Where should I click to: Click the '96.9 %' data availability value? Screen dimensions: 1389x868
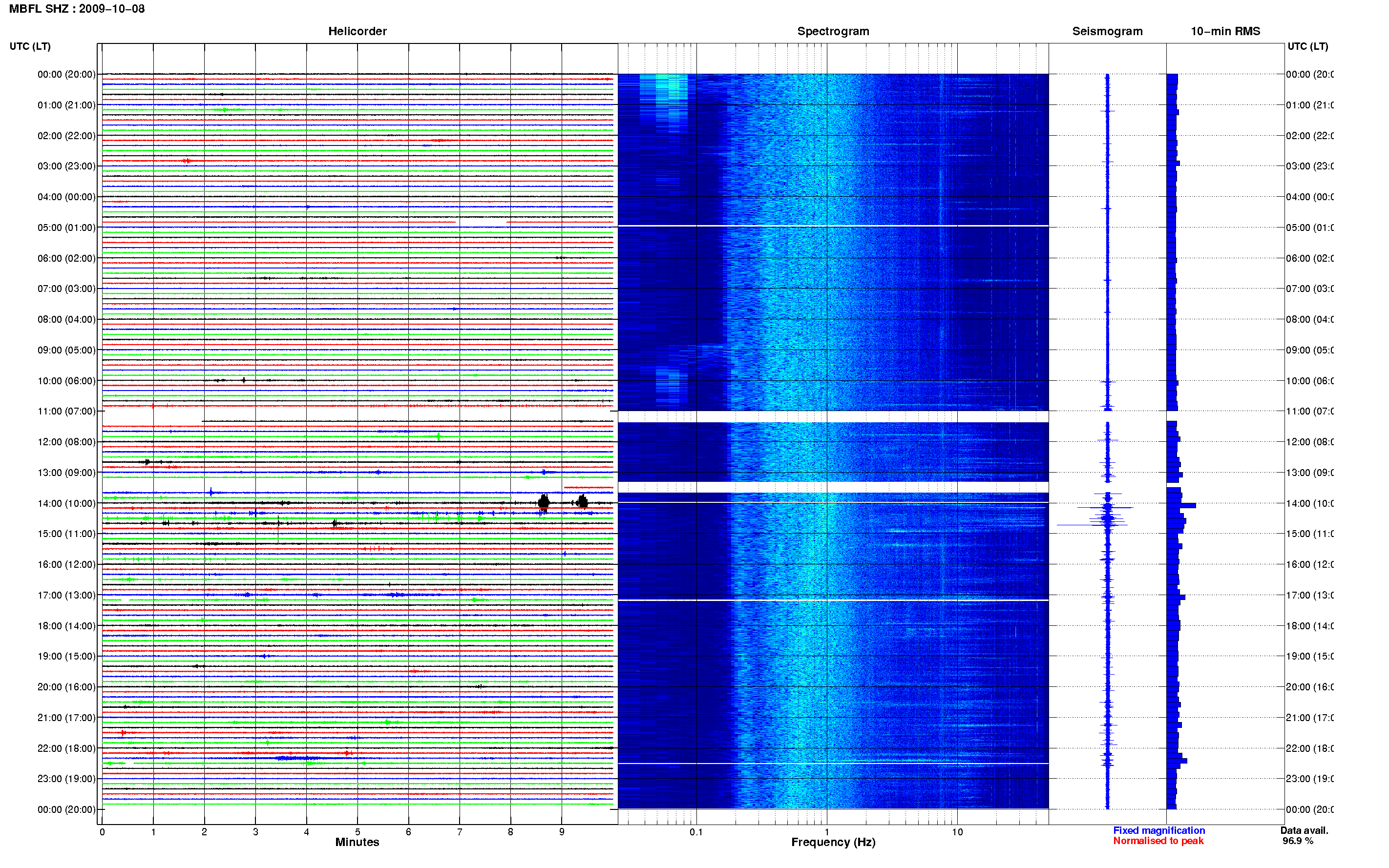(1297, 841)
